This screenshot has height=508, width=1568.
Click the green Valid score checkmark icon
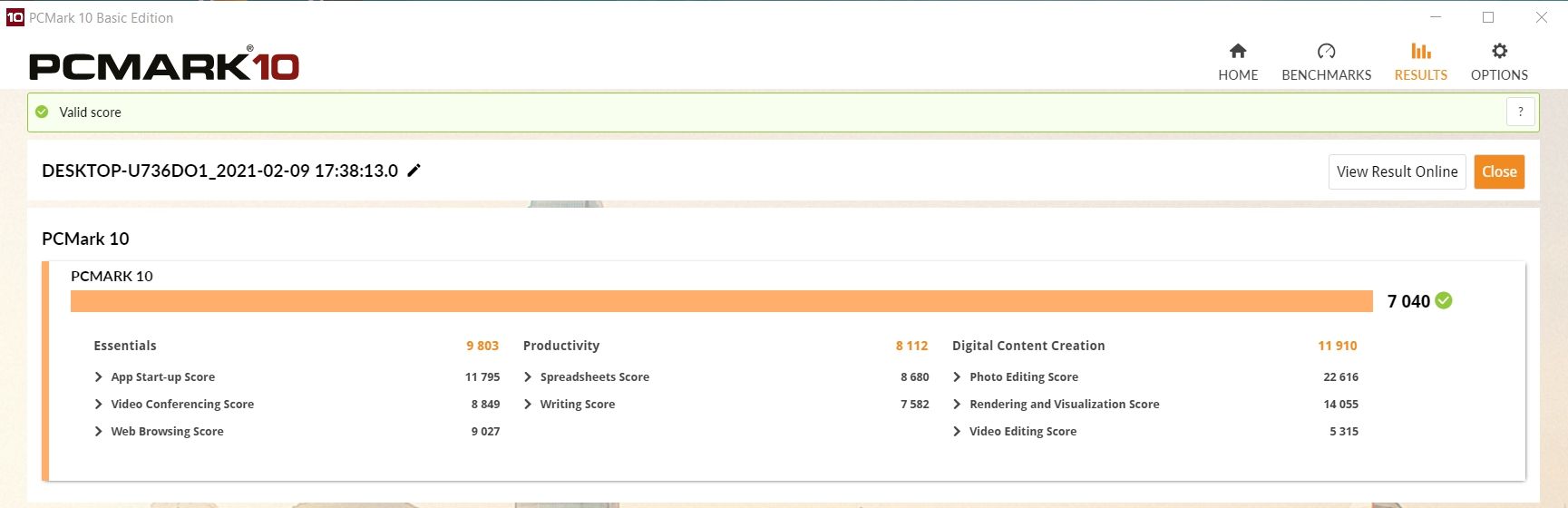coord(42,112)
